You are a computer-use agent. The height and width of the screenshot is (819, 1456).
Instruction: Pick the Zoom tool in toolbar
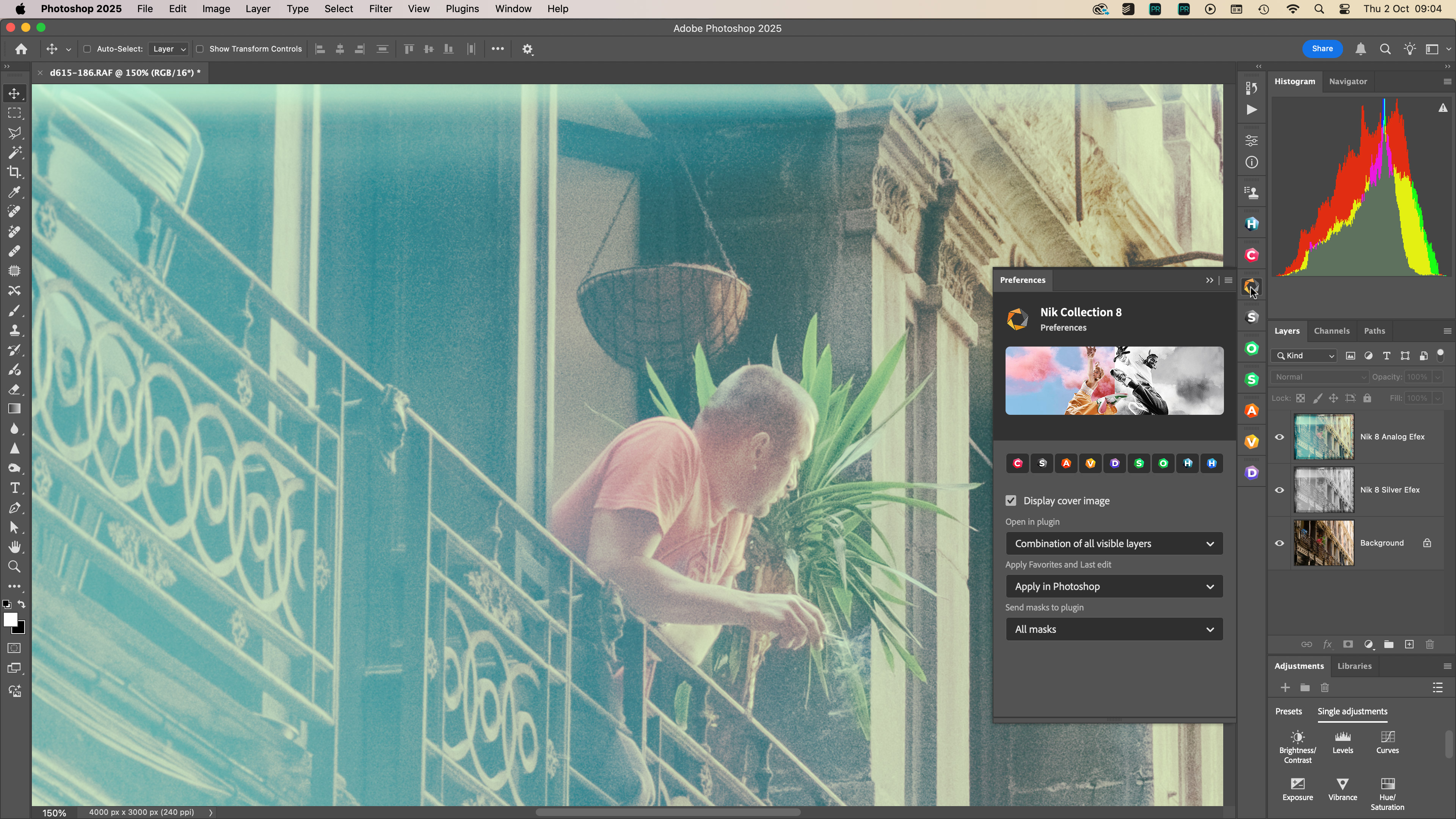tap(15, 567)
